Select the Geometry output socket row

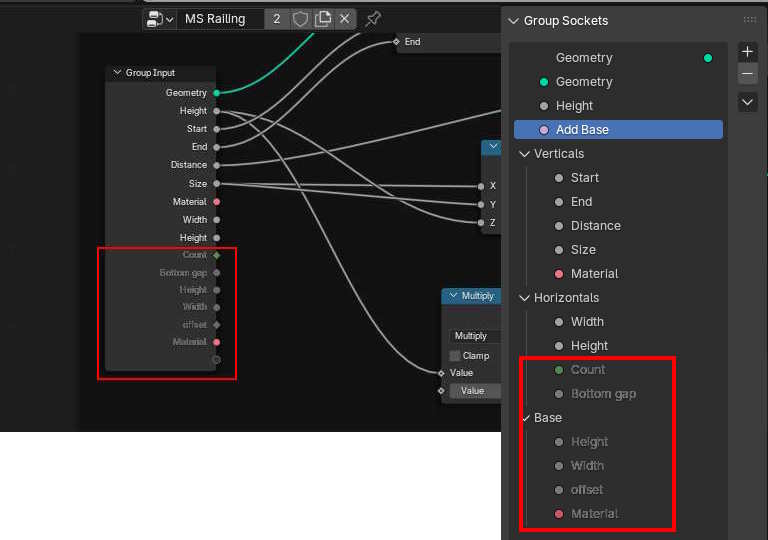(x=618, y=58)
